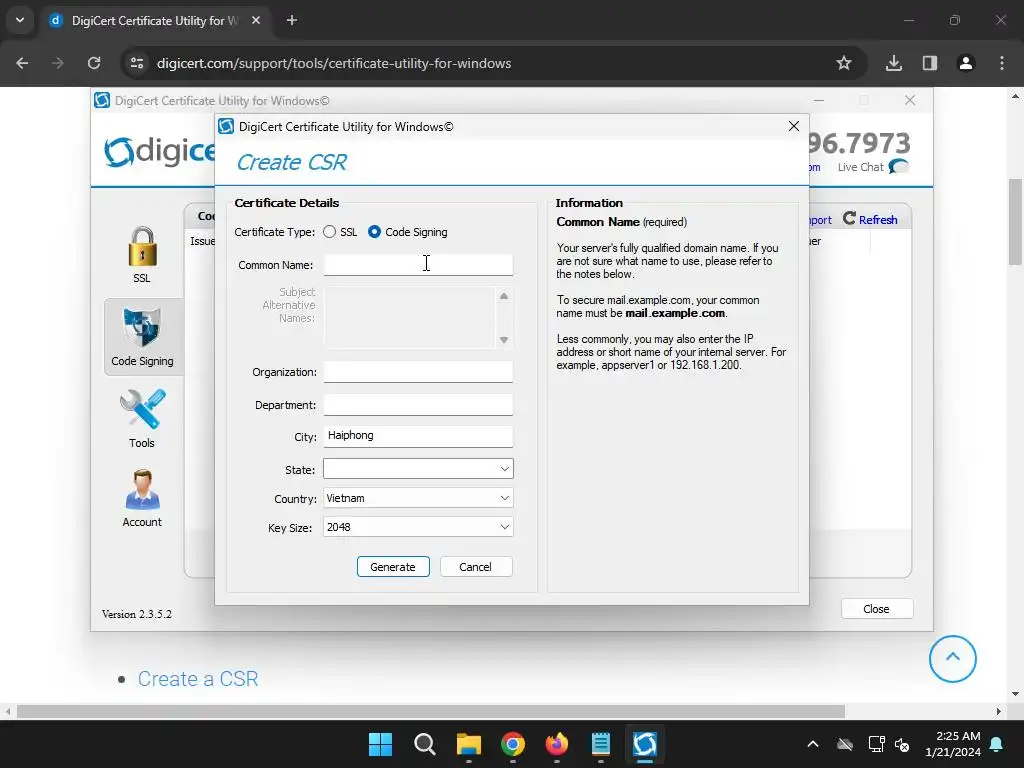Open the Country dropdown showing Vietnam
The image size is (1024, 768).
(x=418, y=498)
